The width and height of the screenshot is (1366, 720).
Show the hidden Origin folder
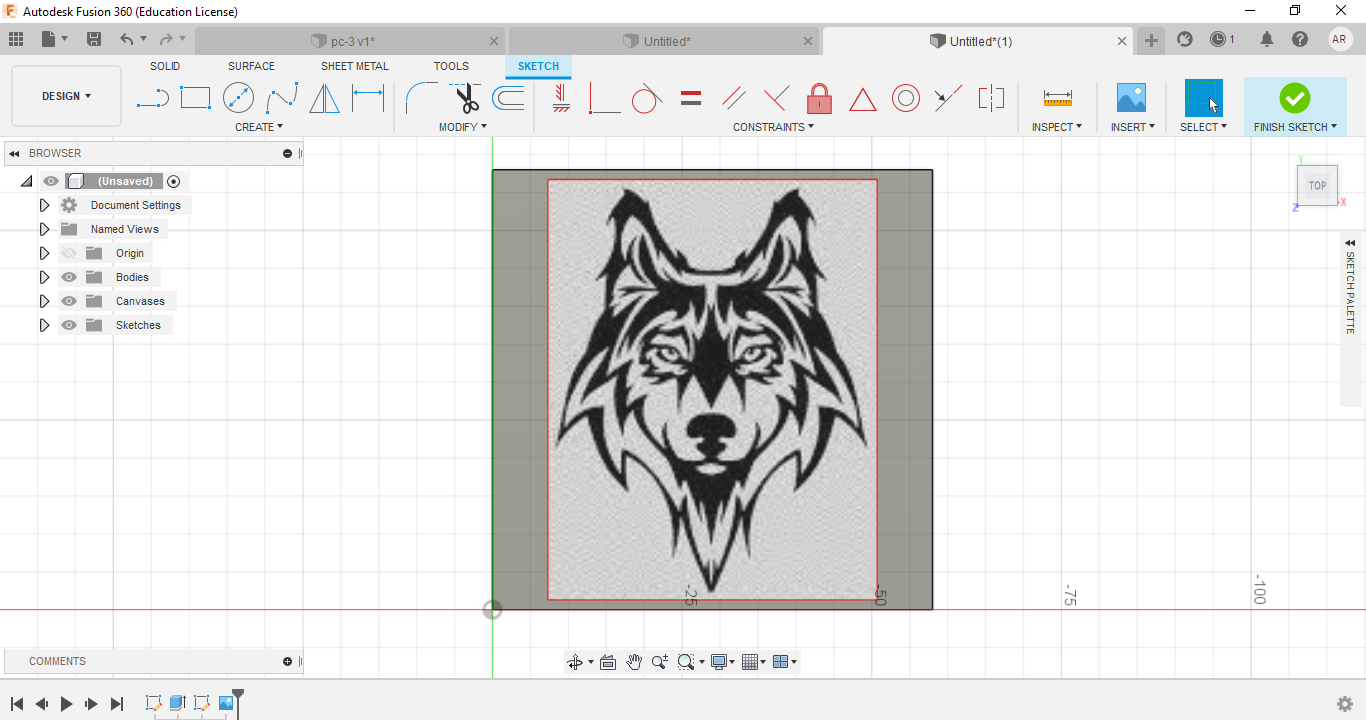tap(69, 253)
